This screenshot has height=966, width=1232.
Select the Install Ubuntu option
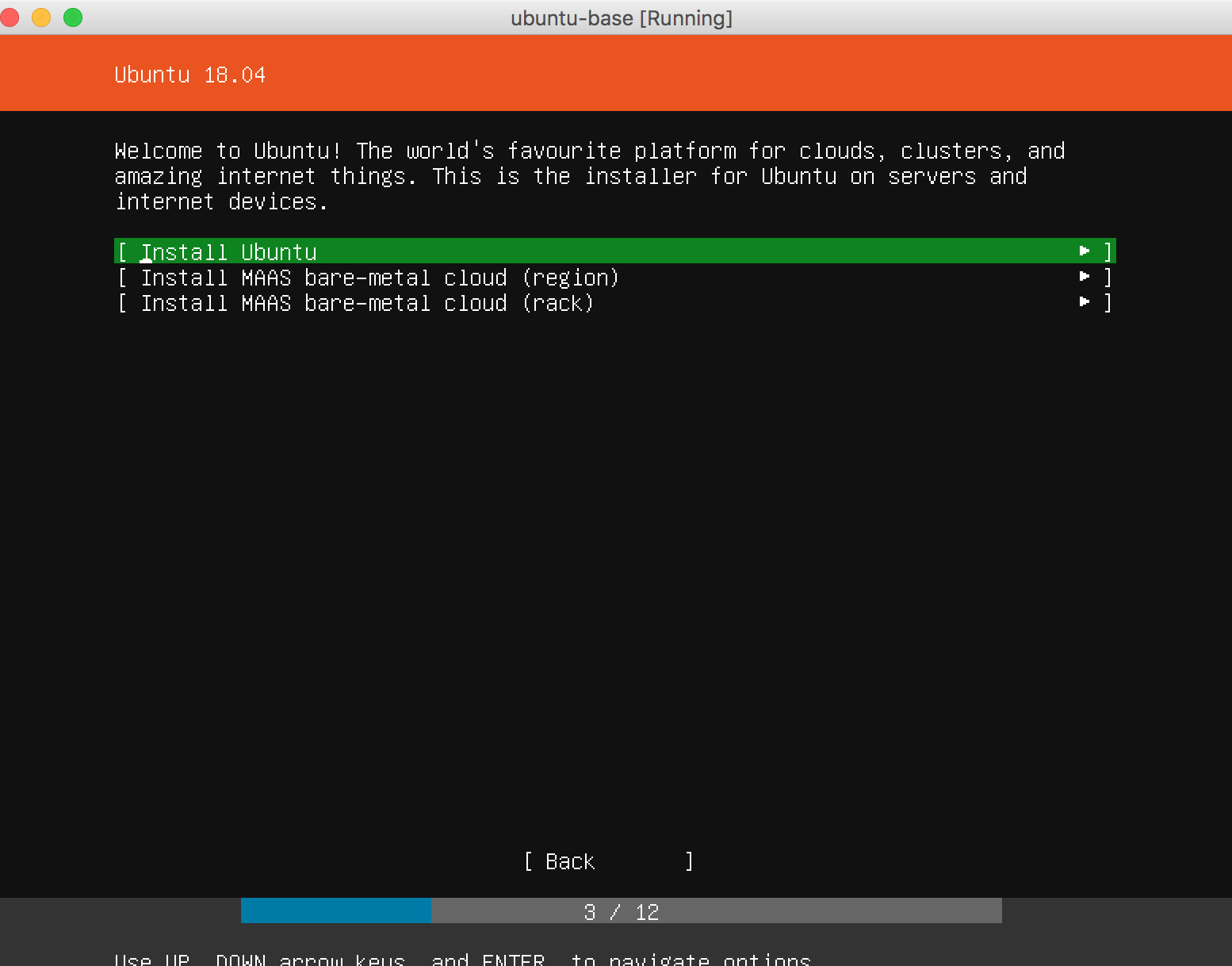[x=614, y=251]
